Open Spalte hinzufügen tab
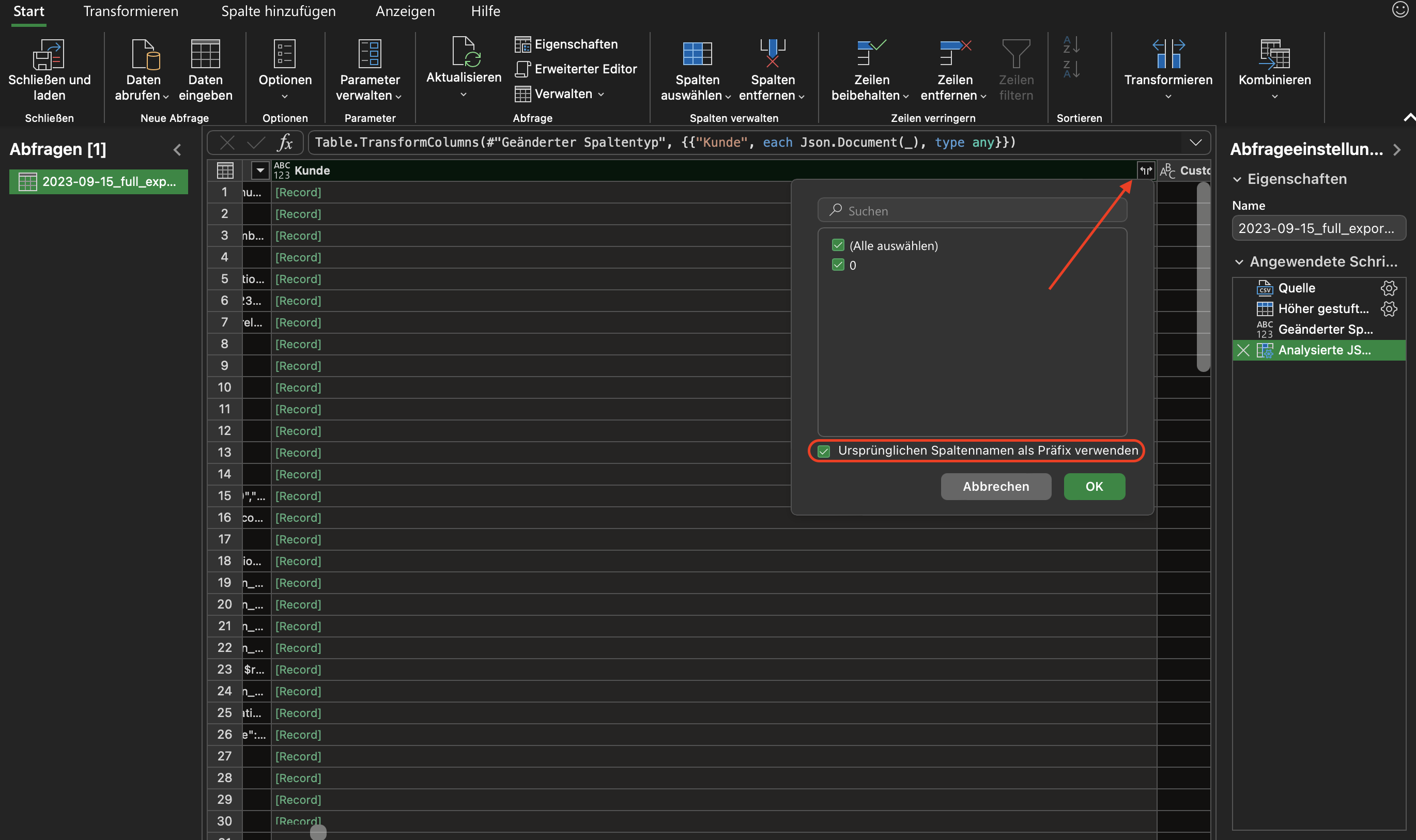This screenshot has height=840, width=1416. click(x=278, y=11)
